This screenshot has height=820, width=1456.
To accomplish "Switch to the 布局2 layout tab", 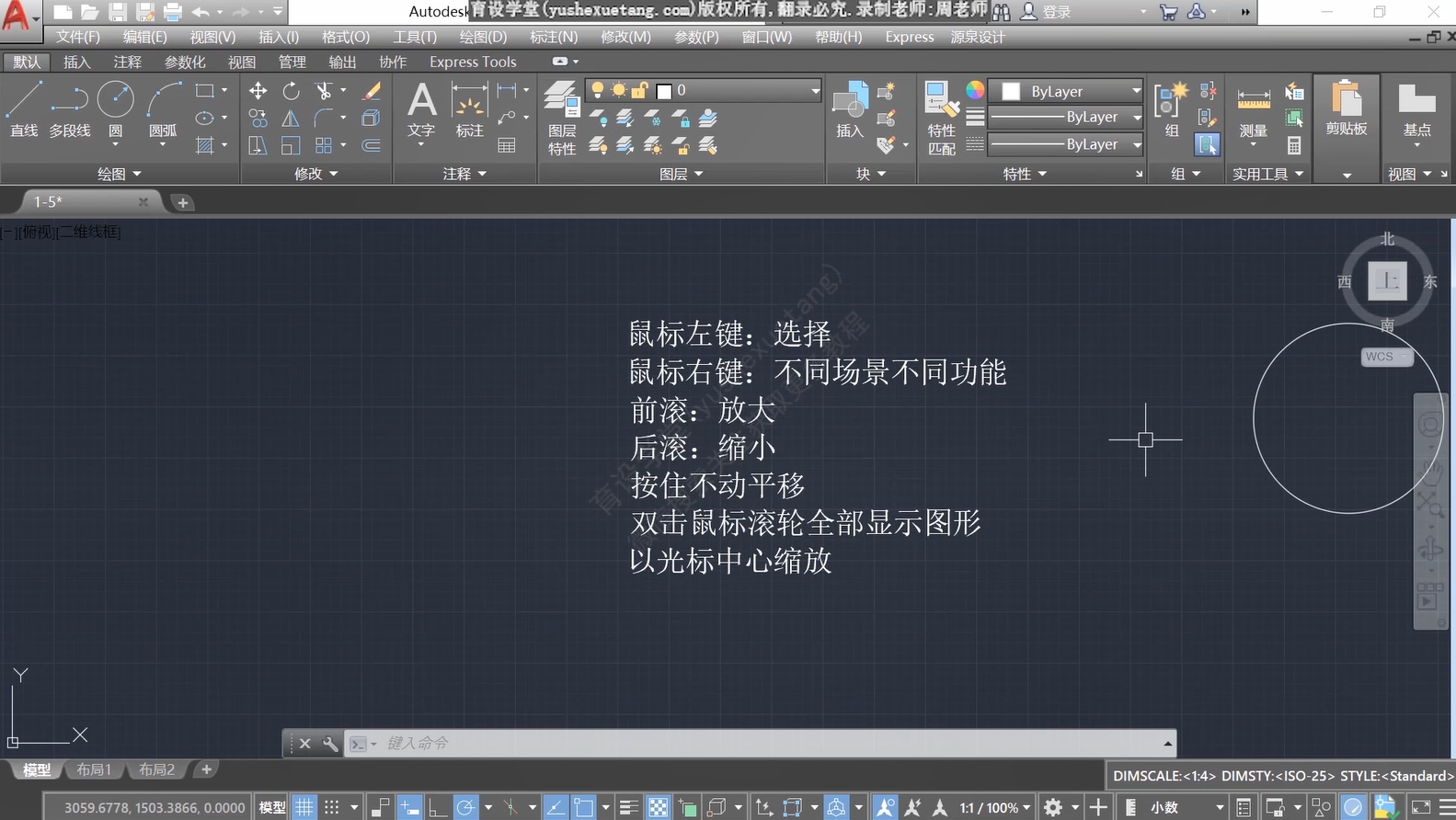I will [x=156, y=769].
